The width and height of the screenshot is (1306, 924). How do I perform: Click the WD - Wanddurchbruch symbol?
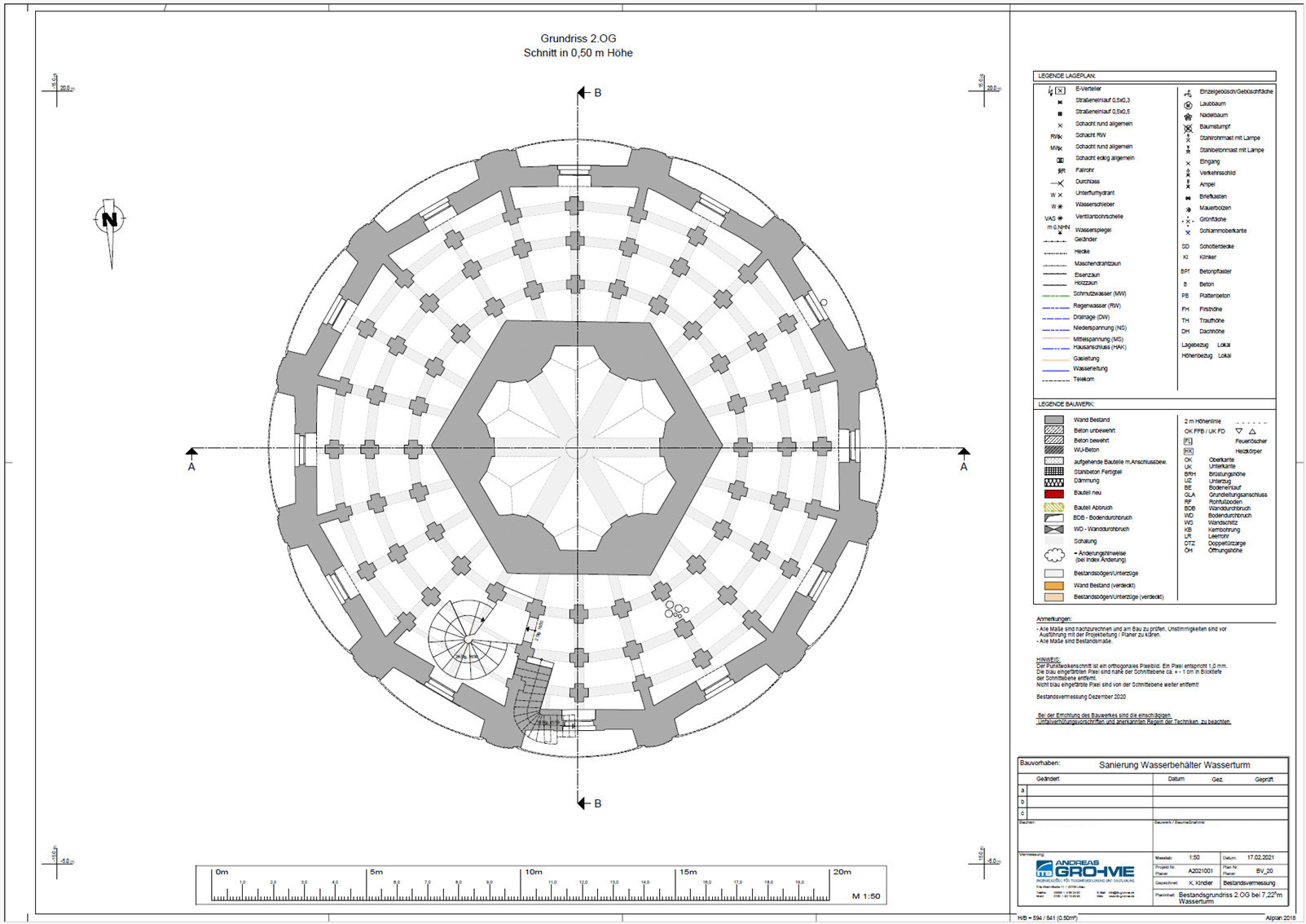point(1054,530)
